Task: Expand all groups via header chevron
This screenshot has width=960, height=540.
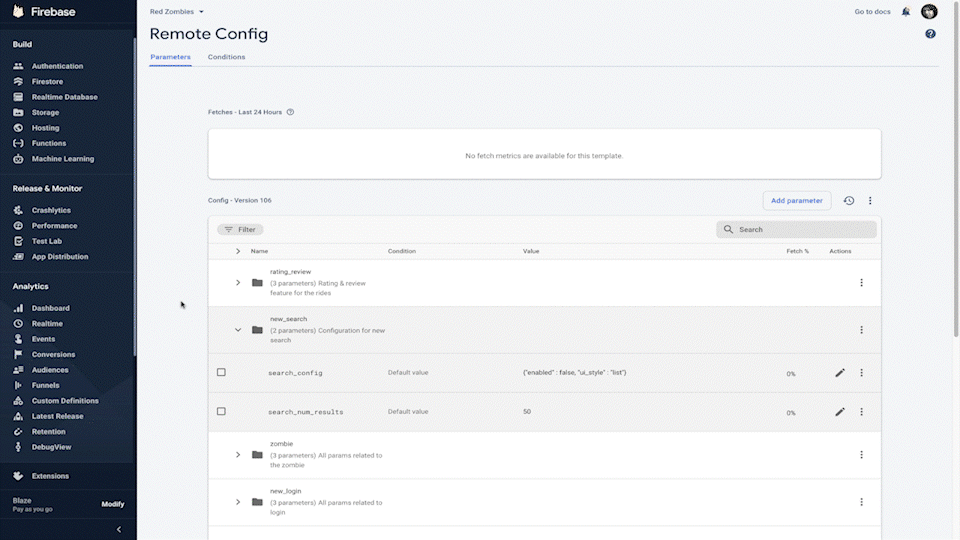Action: tap(238, 251)
